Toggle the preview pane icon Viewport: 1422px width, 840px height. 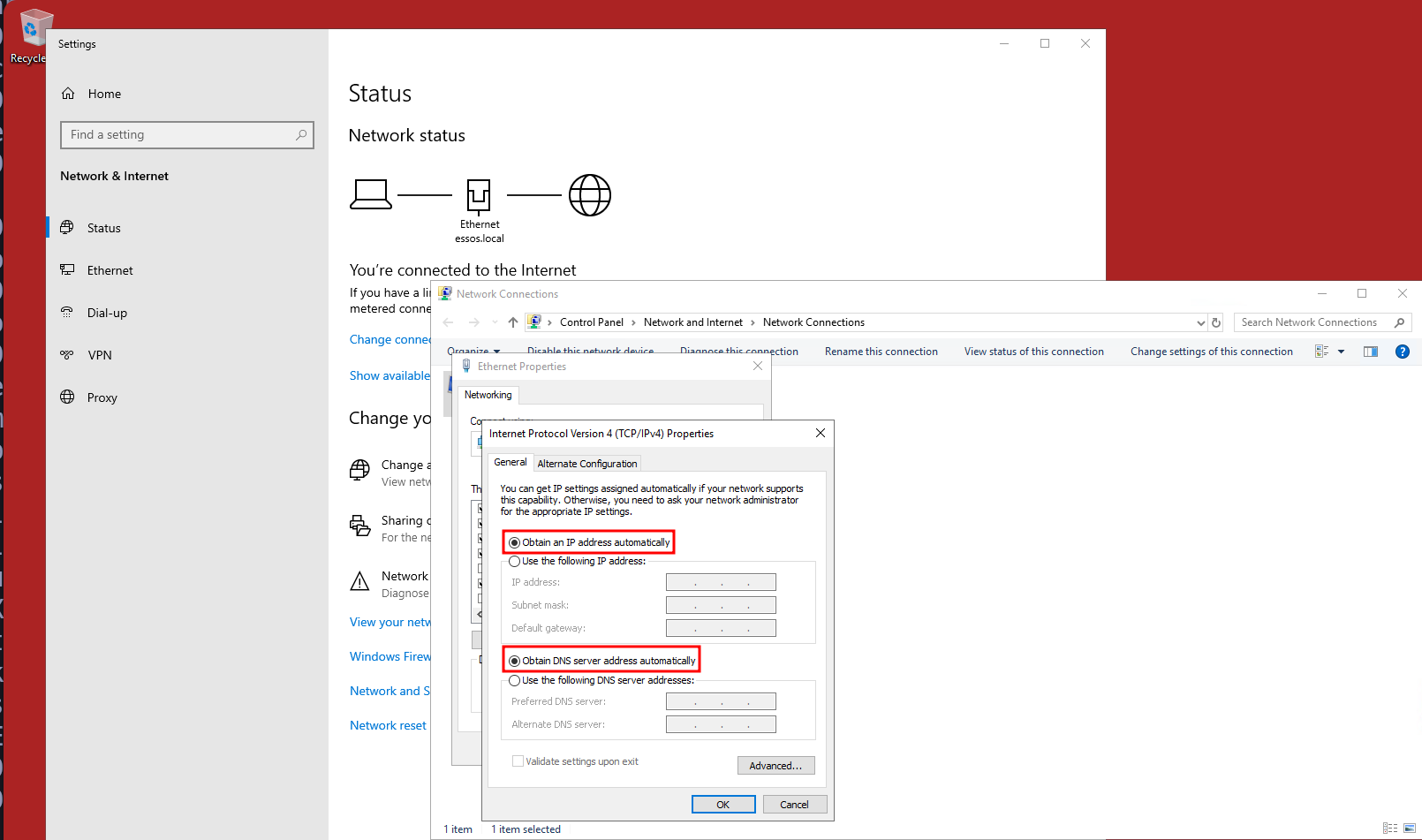1370,352
